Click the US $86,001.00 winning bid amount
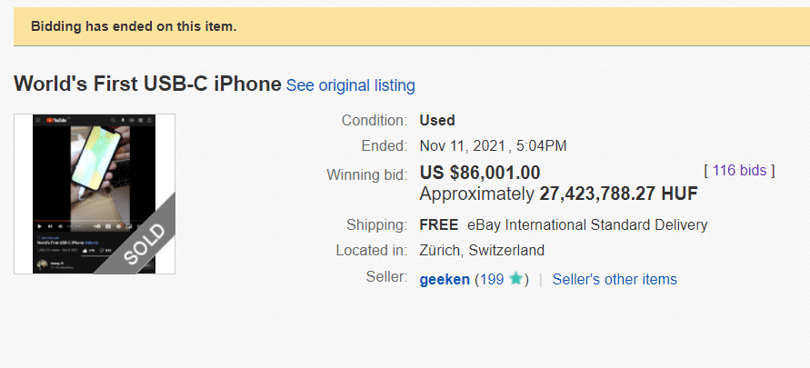Screen dimensions: 810x368 (x=480, y=173)
